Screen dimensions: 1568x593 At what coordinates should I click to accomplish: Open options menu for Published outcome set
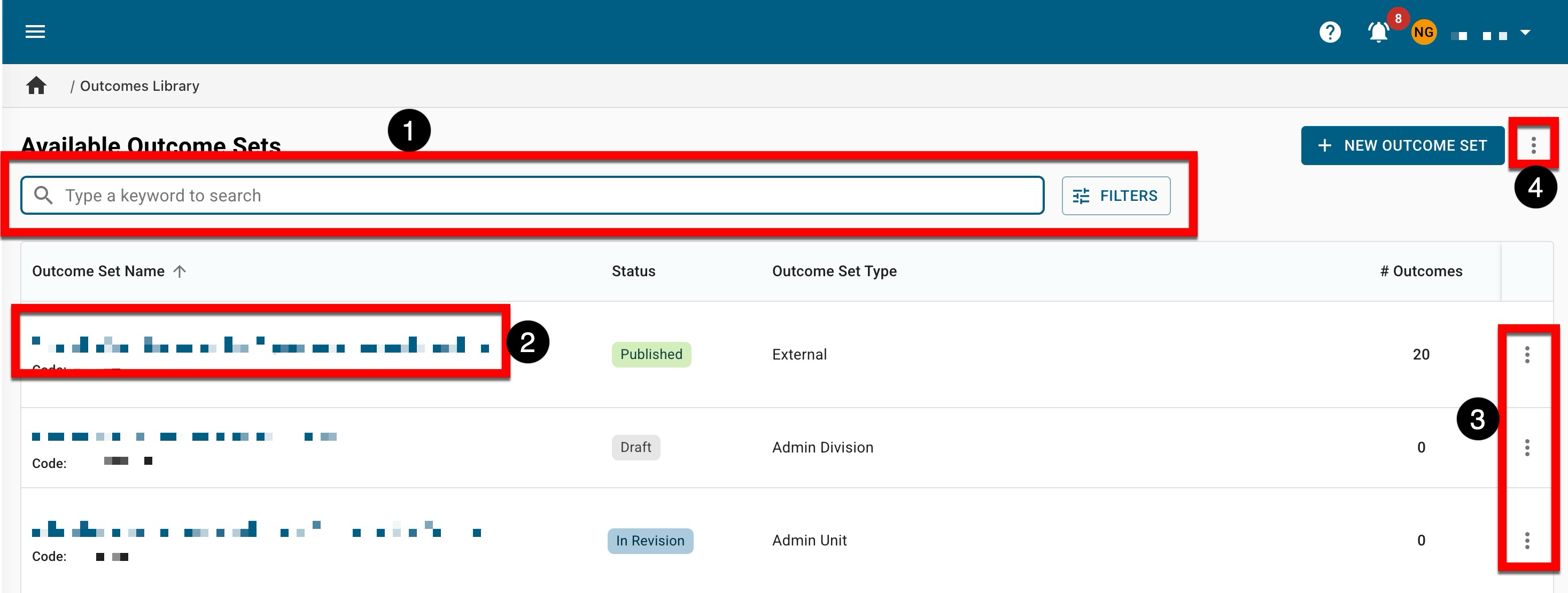(1527, 355)
